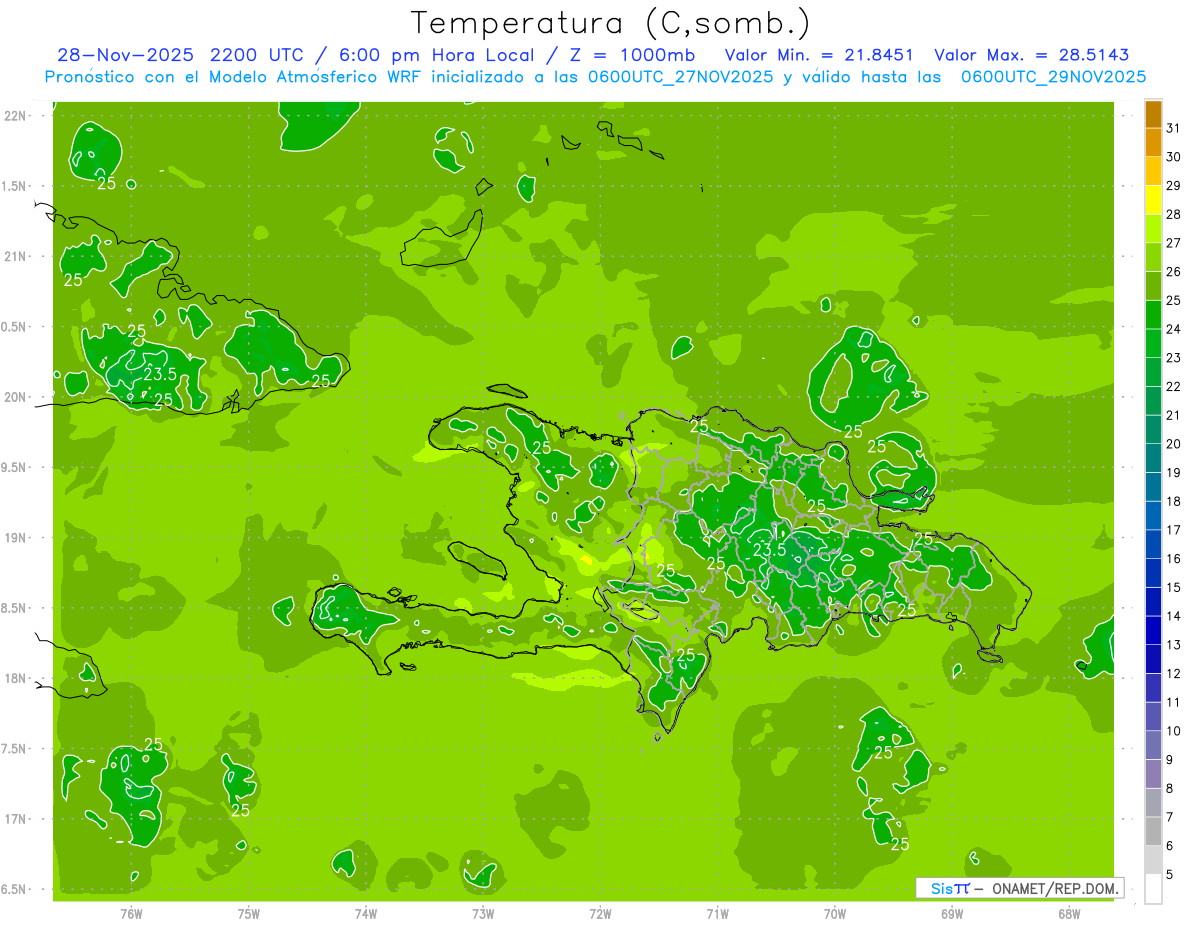This screenshot has width=1200, height=927.
Task: Click the "18N" latitude axis label
Action: tap(15, 679)
